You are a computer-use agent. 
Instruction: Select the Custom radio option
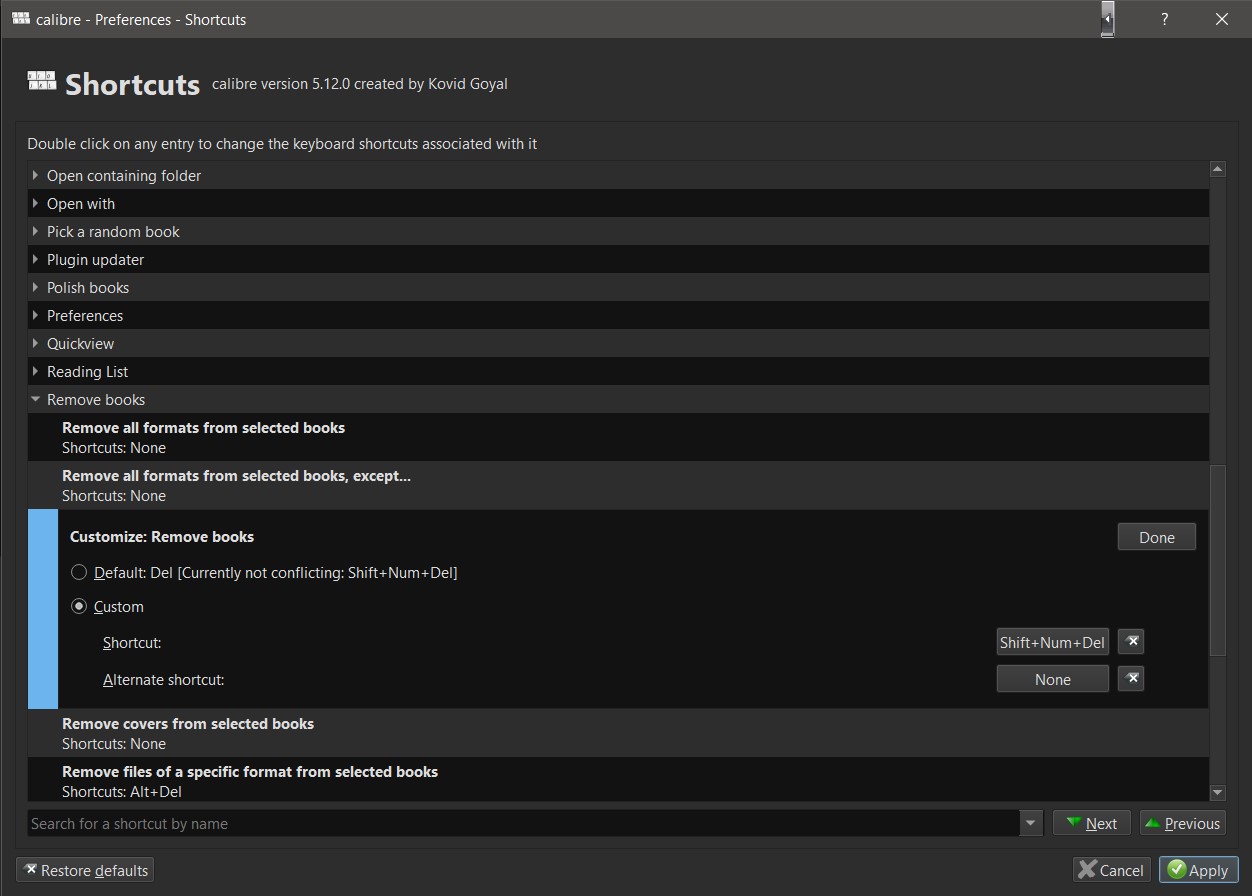tap(79, 607)
